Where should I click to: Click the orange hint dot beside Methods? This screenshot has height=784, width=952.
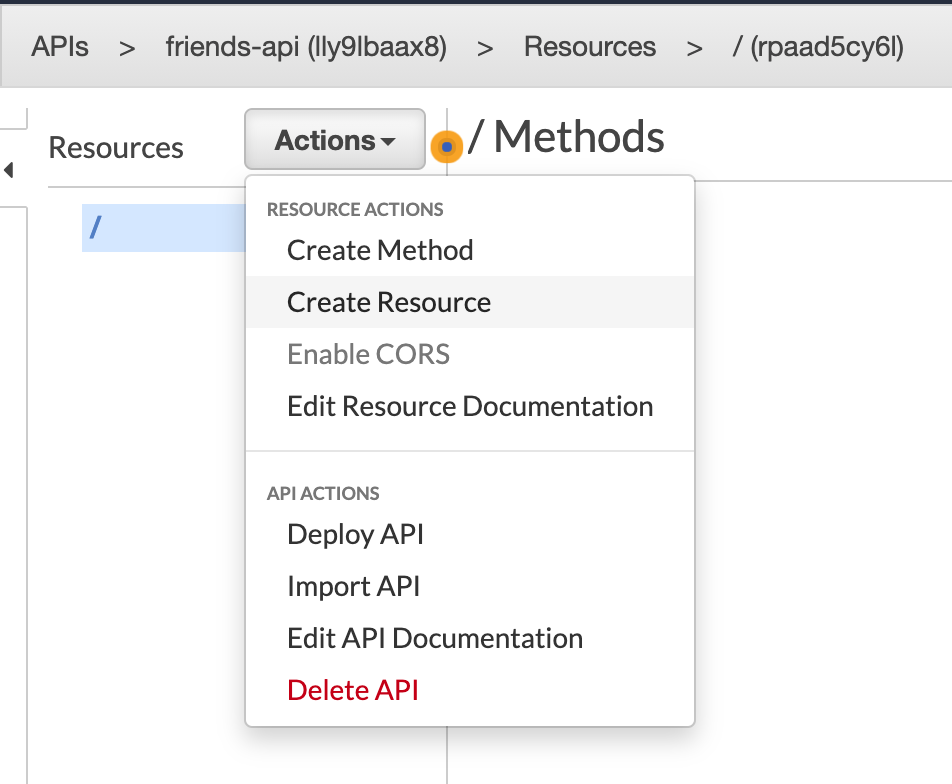(x=446, y=147)
